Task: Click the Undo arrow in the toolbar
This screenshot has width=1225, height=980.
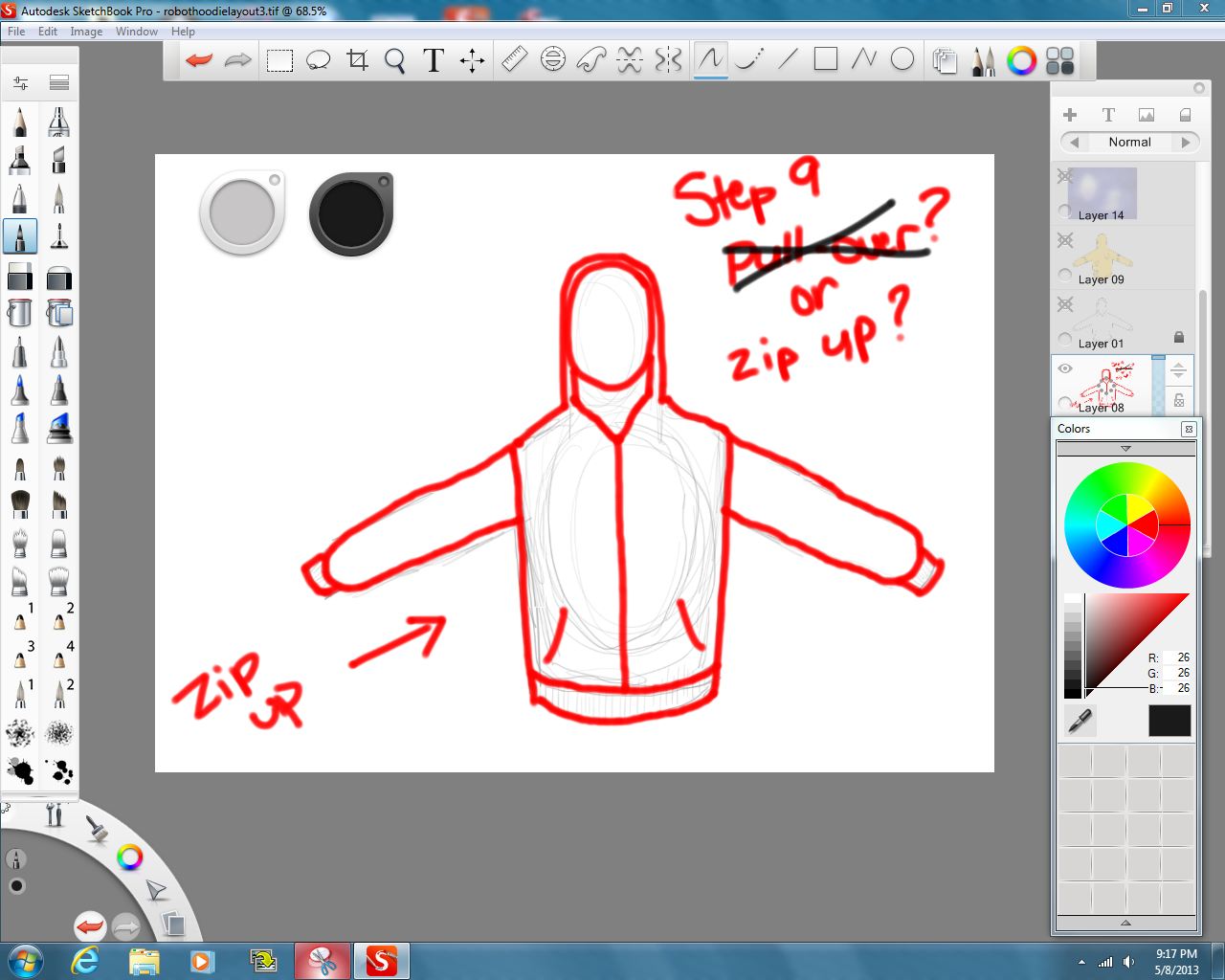Action: (x=198, y=59)
